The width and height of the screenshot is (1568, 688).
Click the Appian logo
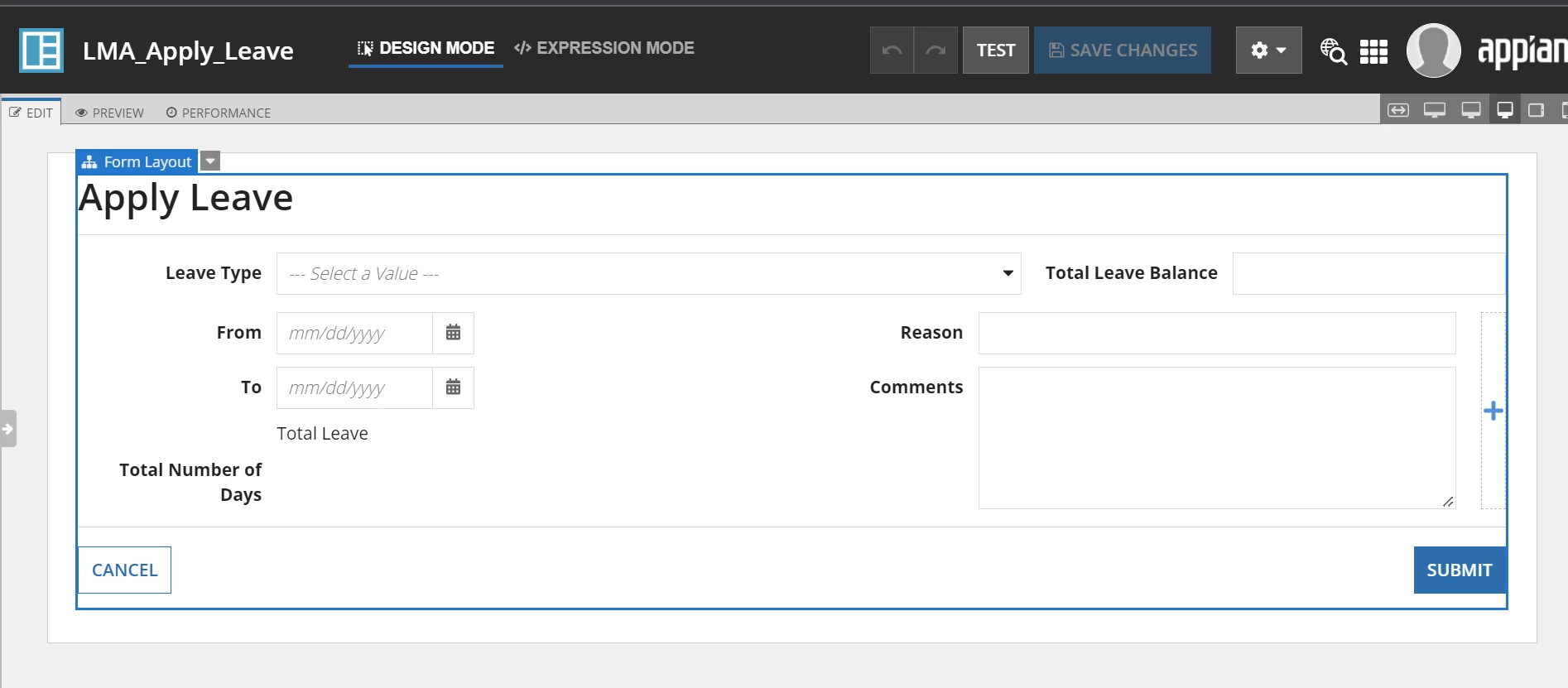(1522, 51)
